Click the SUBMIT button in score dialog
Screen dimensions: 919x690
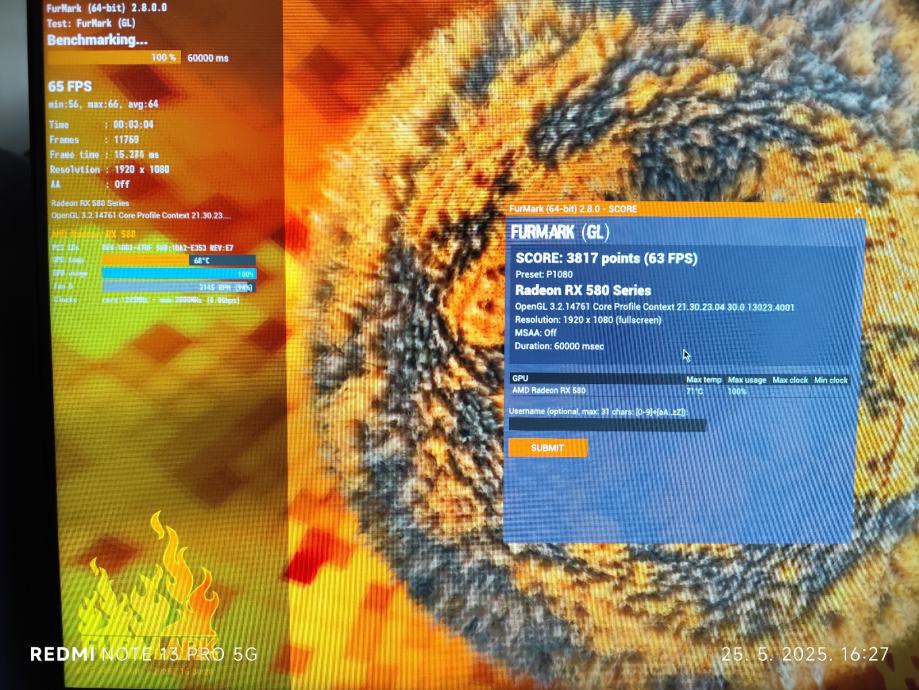(547, 448)
